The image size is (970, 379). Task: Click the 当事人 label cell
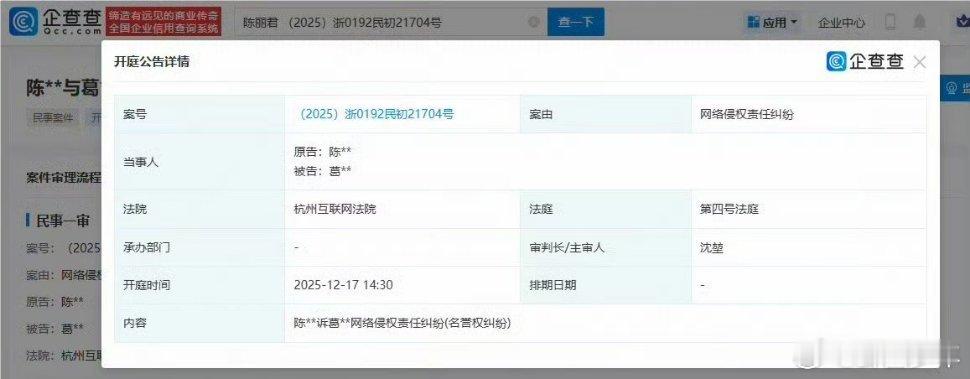[199, 161]
